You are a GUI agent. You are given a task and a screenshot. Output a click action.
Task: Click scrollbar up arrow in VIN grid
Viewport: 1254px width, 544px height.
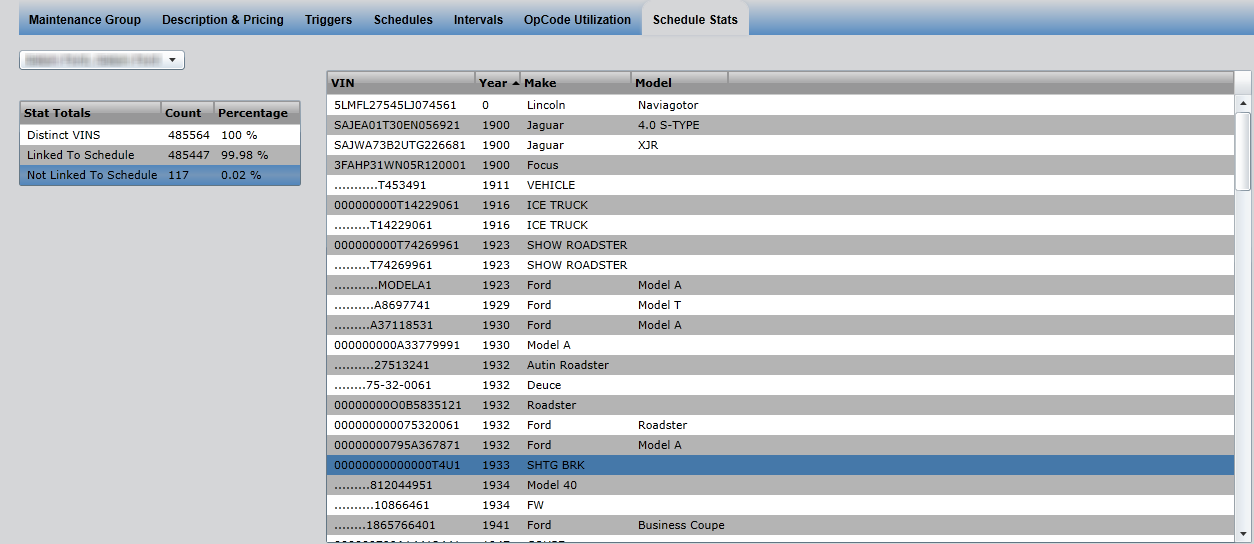click(1243, 103)
